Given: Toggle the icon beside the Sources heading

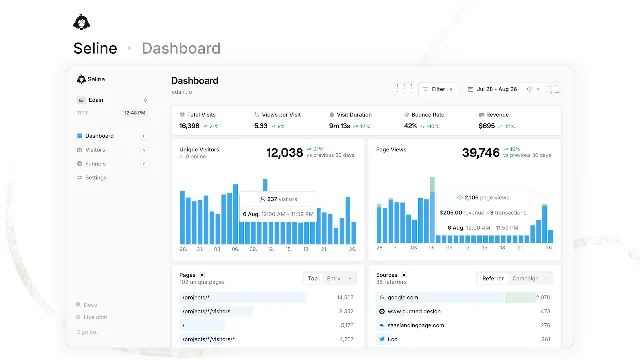Looking at the screenshot, I should pos(404,275).
